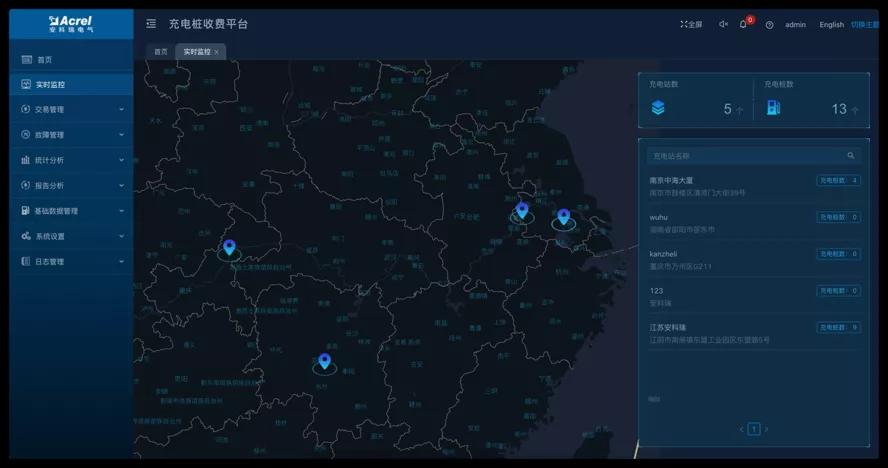Click the 报告分析 sidebar icon
The width and height of the screenshot is (888, 468).
click(x=25, y=185)
